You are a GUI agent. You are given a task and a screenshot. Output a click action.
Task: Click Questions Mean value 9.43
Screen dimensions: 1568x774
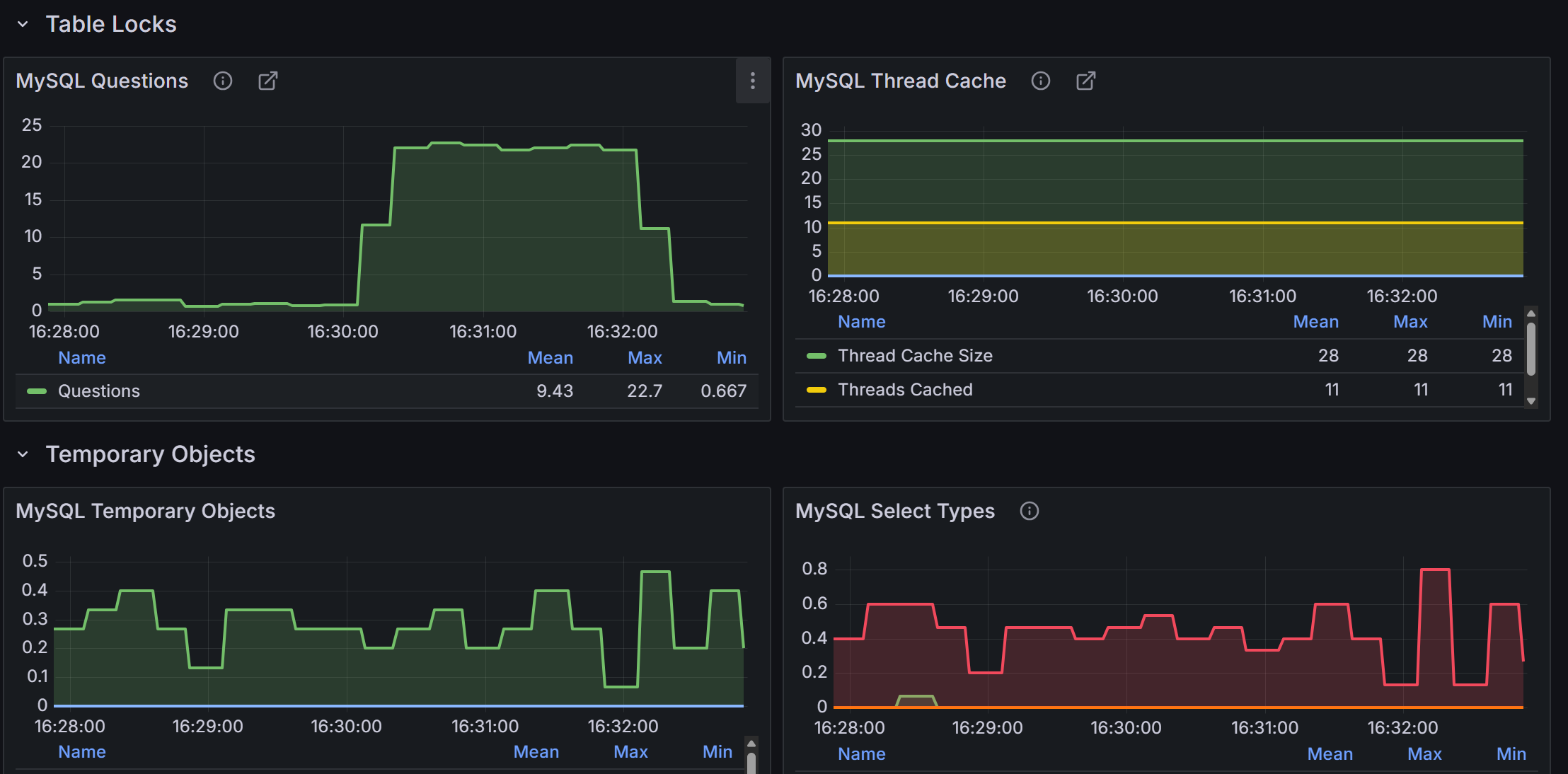[555, 391]
